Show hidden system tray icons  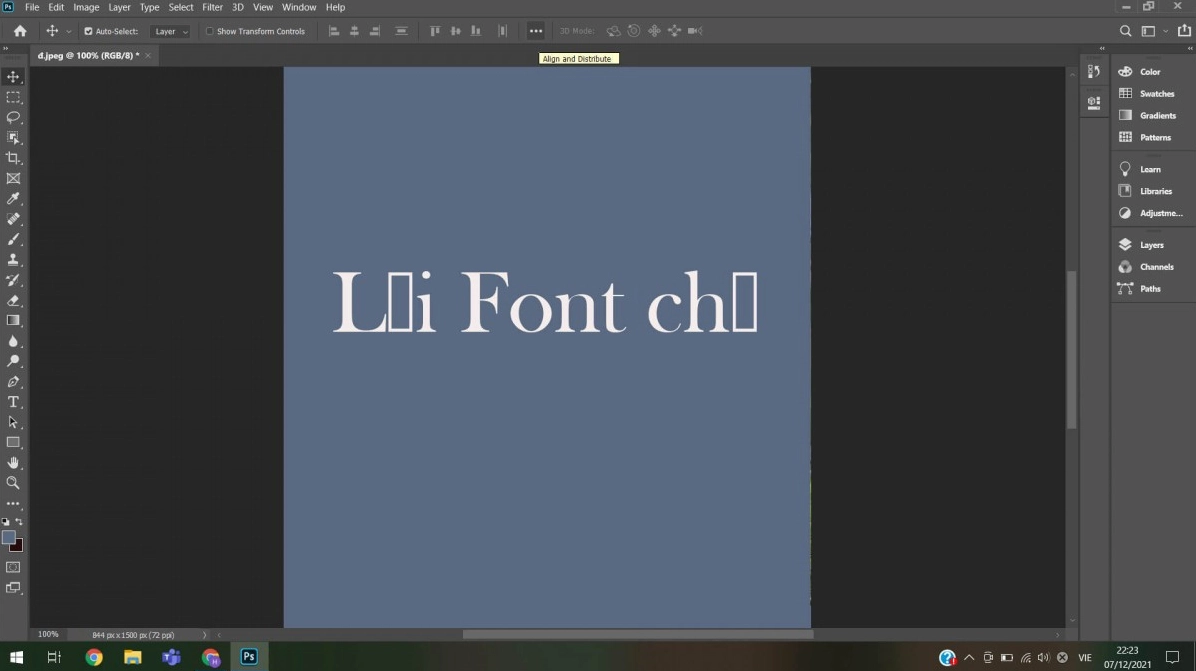[969, 657]
